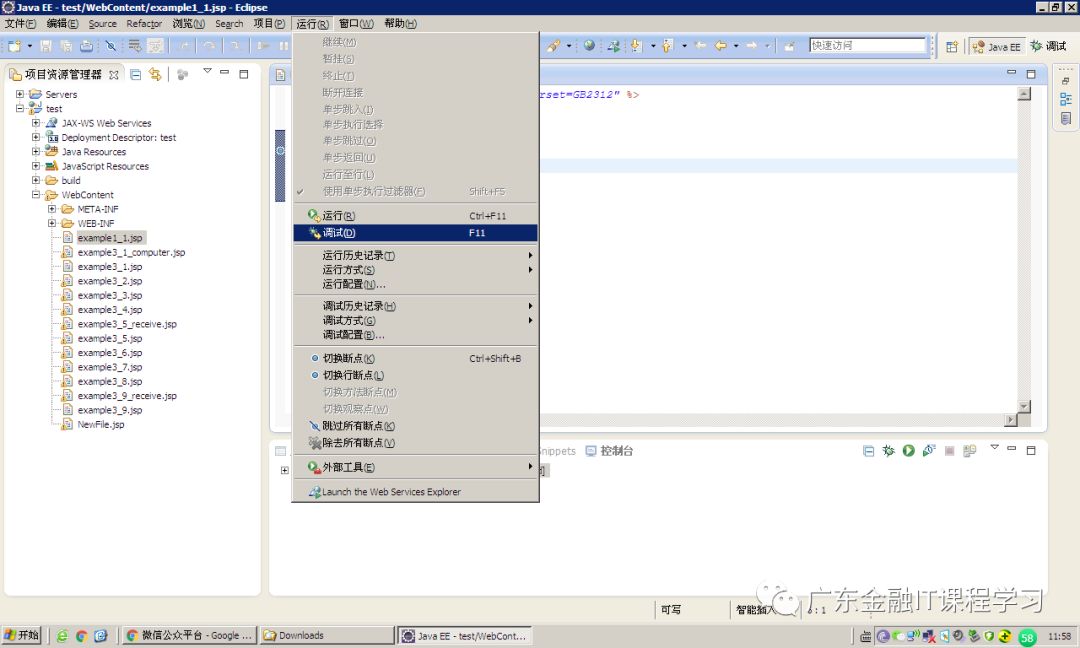Click the Open Perspective icon
The height and width of the screenshot is (648, 1080).
(x=952, y=47)
